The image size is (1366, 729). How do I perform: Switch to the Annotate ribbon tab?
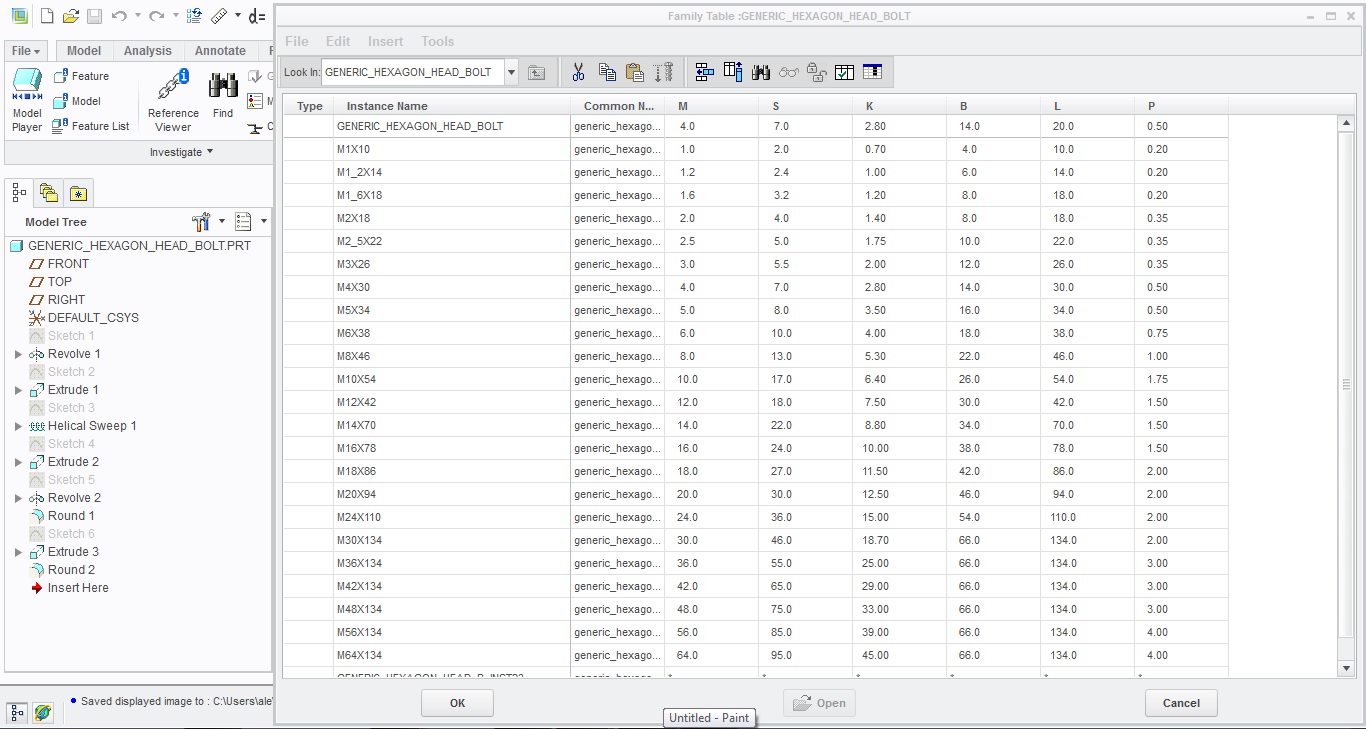click(220, 51)
